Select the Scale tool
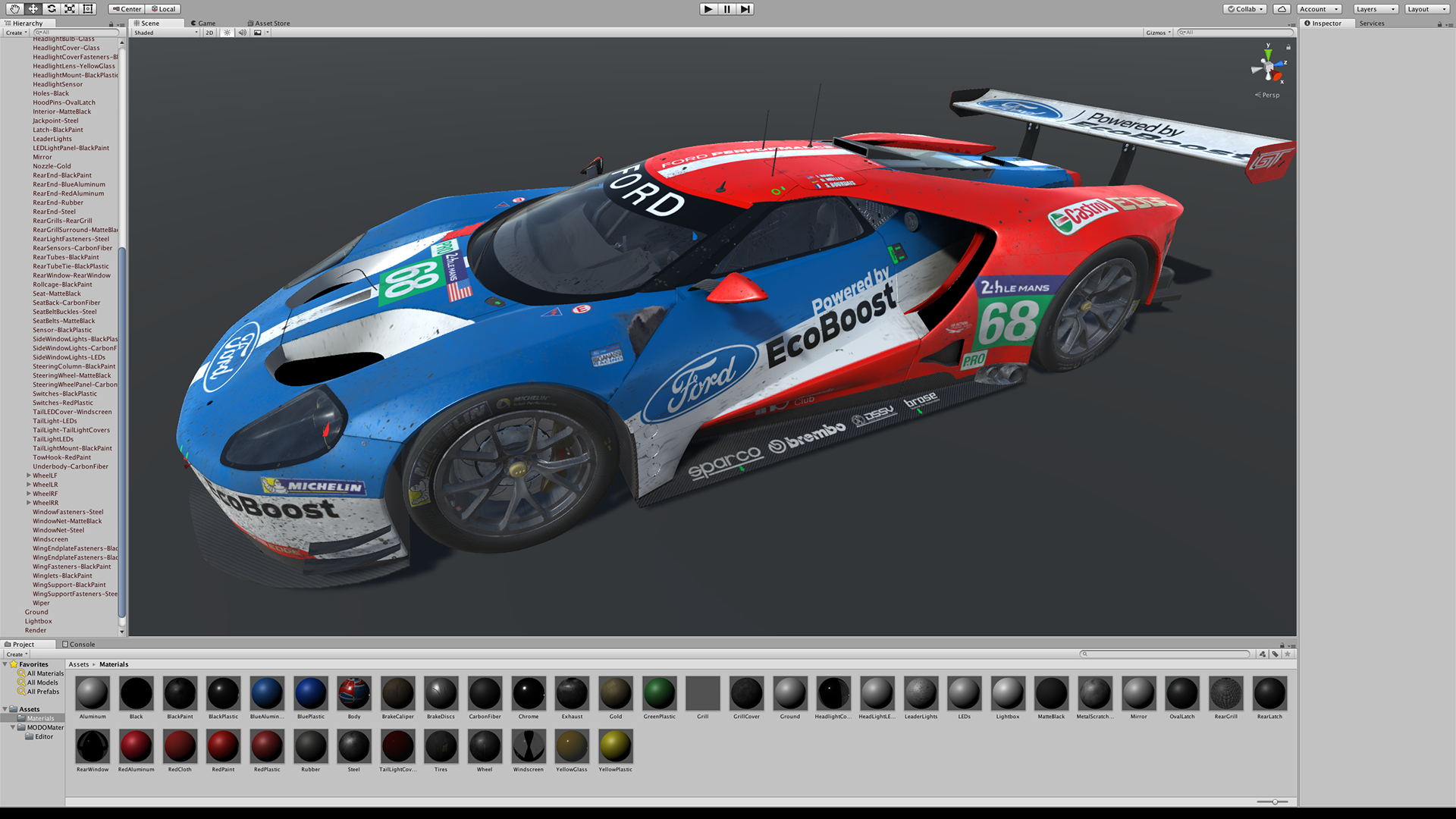Image resolution: width=1456 pixels, height=819 pixels. tap(70, 9)
